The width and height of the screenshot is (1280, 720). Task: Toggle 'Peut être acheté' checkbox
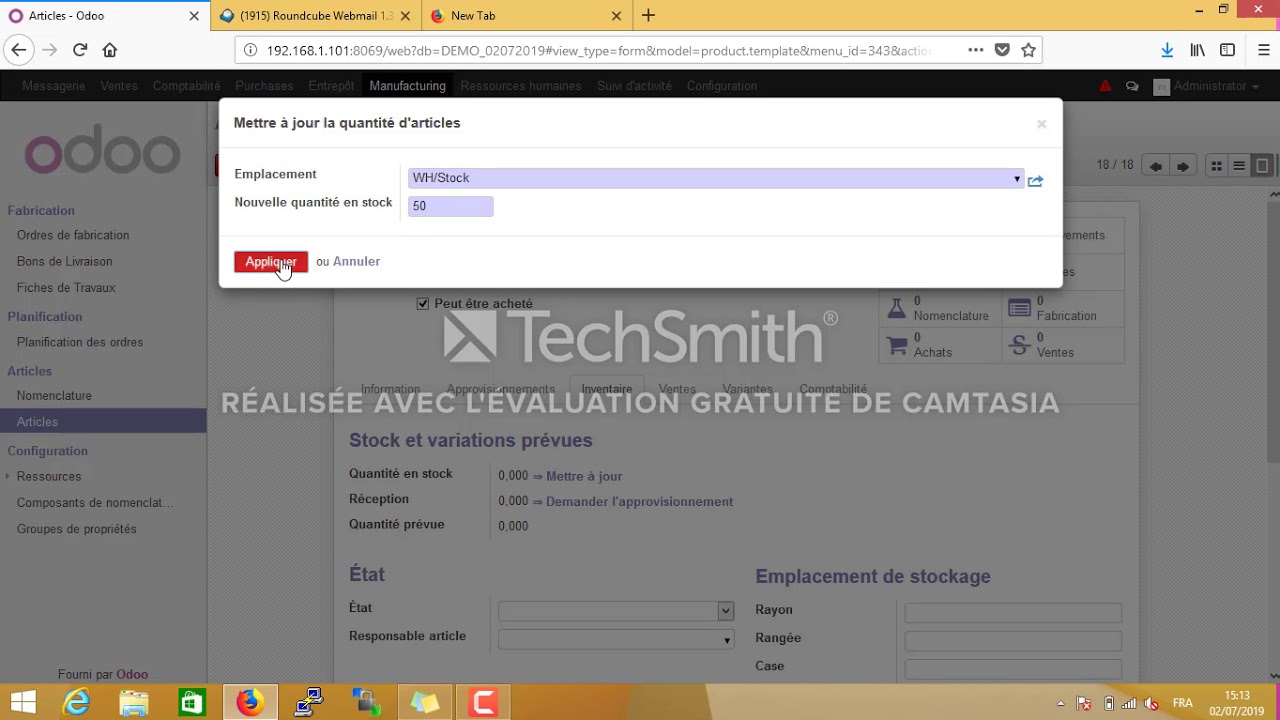click(x=423, y=303)
